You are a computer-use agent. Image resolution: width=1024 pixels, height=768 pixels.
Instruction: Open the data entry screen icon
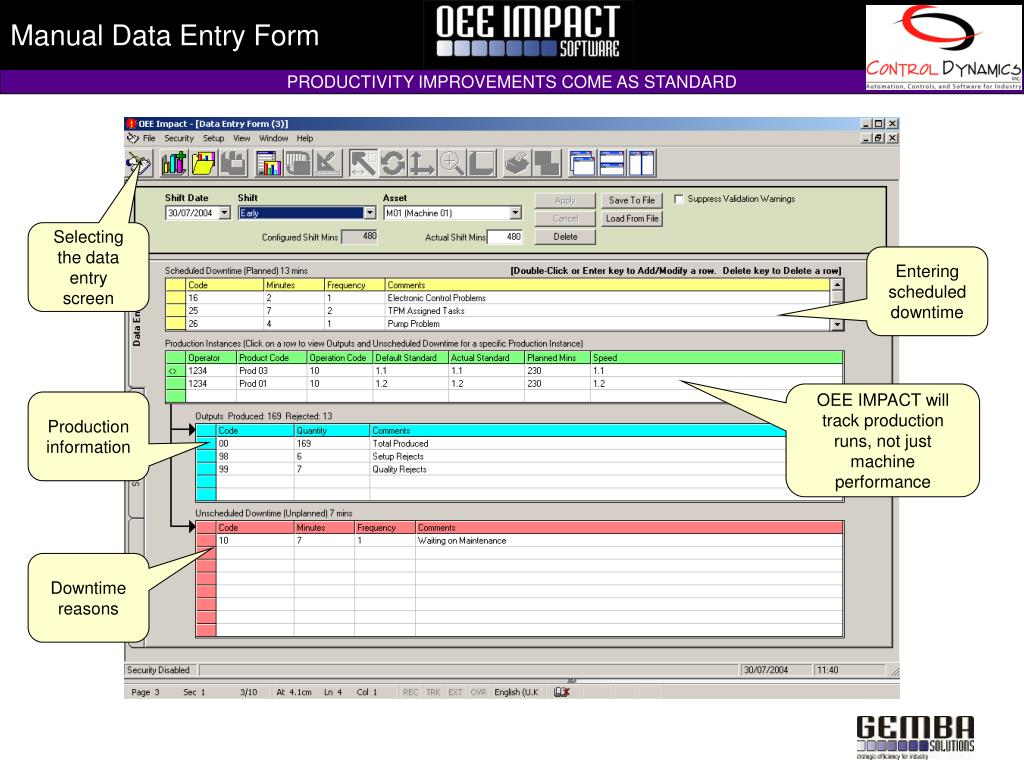point(138,163)
